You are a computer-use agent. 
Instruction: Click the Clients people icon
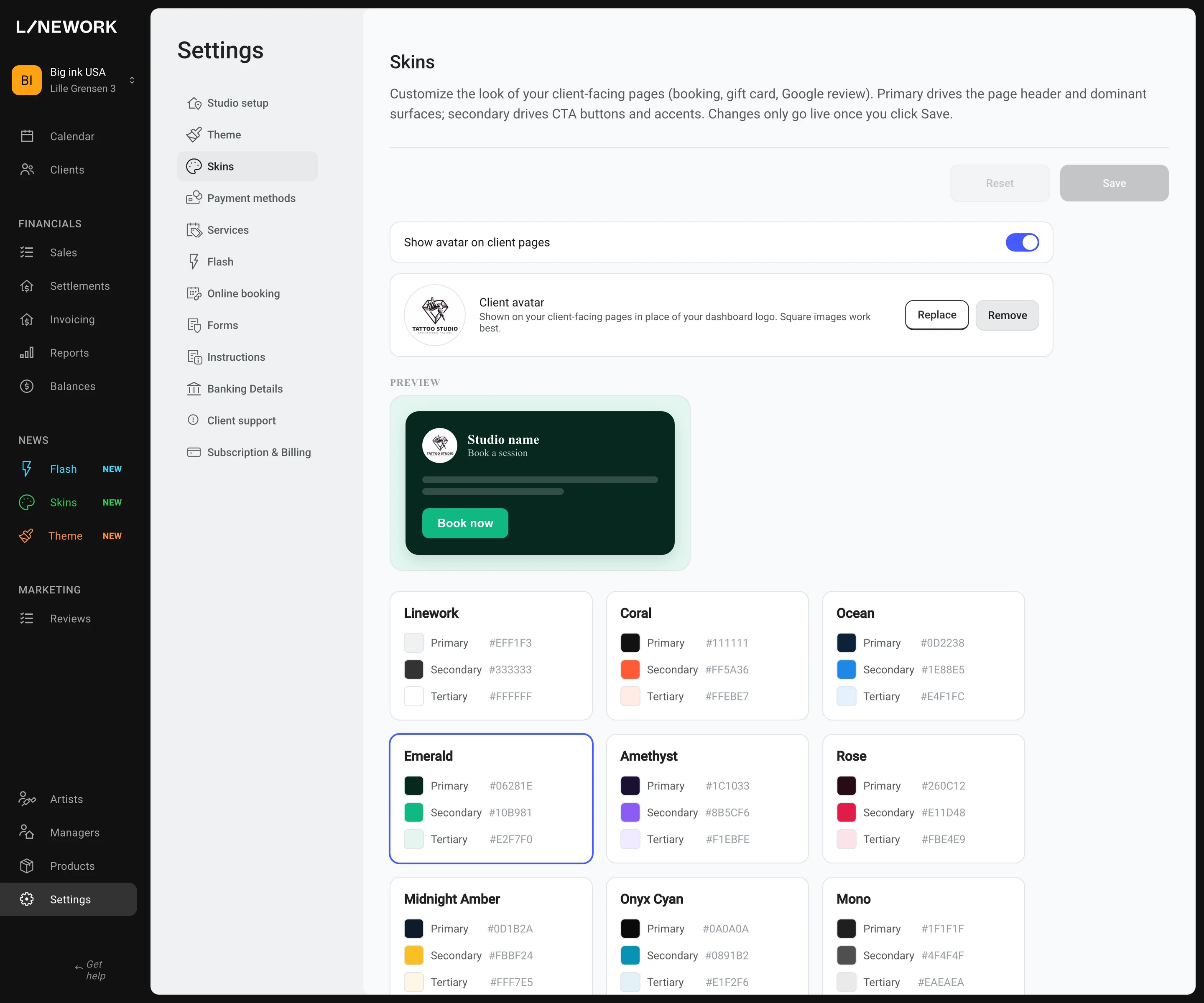(27, 170)
